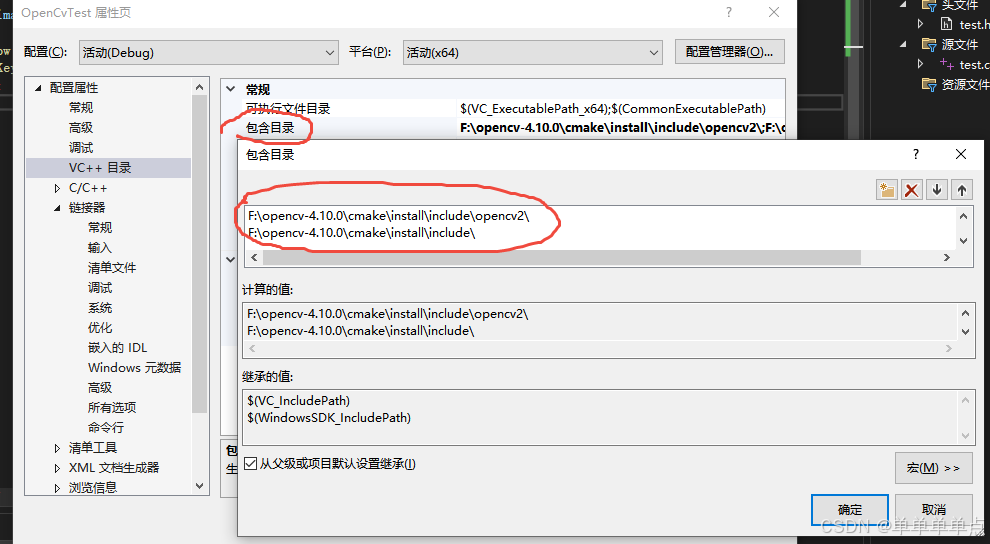Expand the C/C++ tree node
This screenshot has height=544, width=990.
tap(57, 188)
